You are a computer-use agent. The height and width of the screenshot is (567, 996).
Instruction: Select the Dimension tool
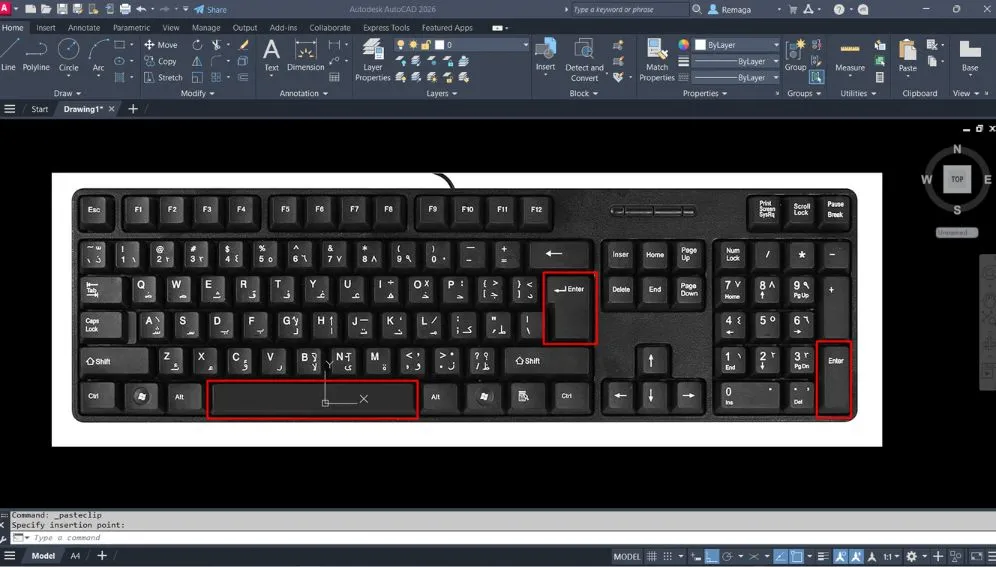click(305, 55)
